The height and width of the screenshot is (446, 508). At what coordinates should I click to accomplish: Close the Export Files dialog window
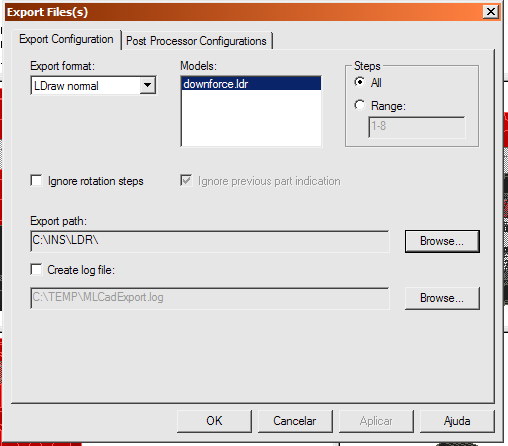coord(491,12)
